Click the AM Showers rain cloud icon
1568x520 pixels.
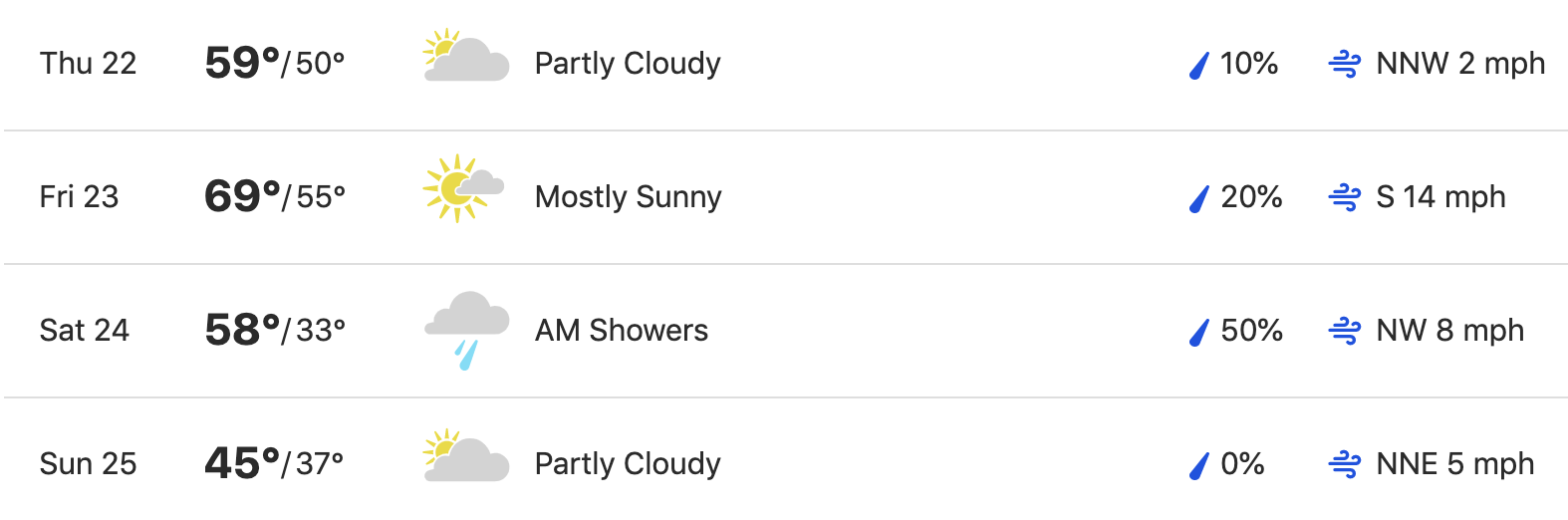[466, 330]
